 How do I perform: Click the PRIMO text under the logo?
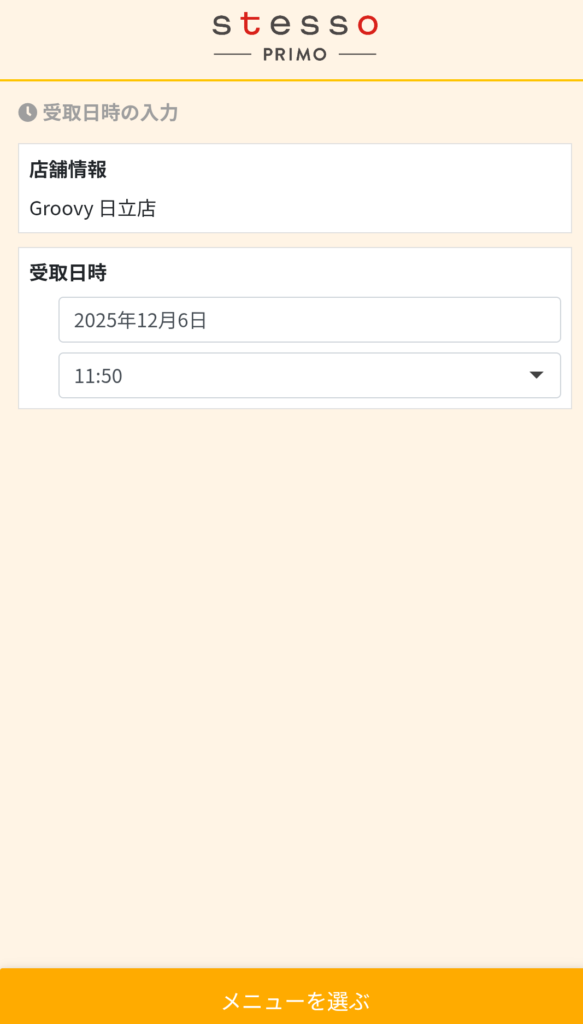295,55
